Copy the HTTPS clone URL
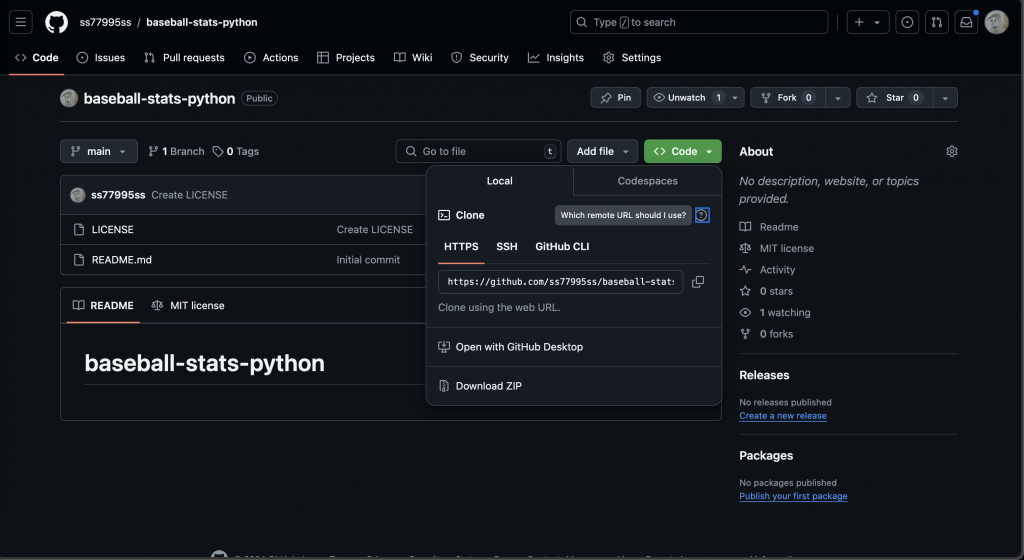 coord(698,282)
